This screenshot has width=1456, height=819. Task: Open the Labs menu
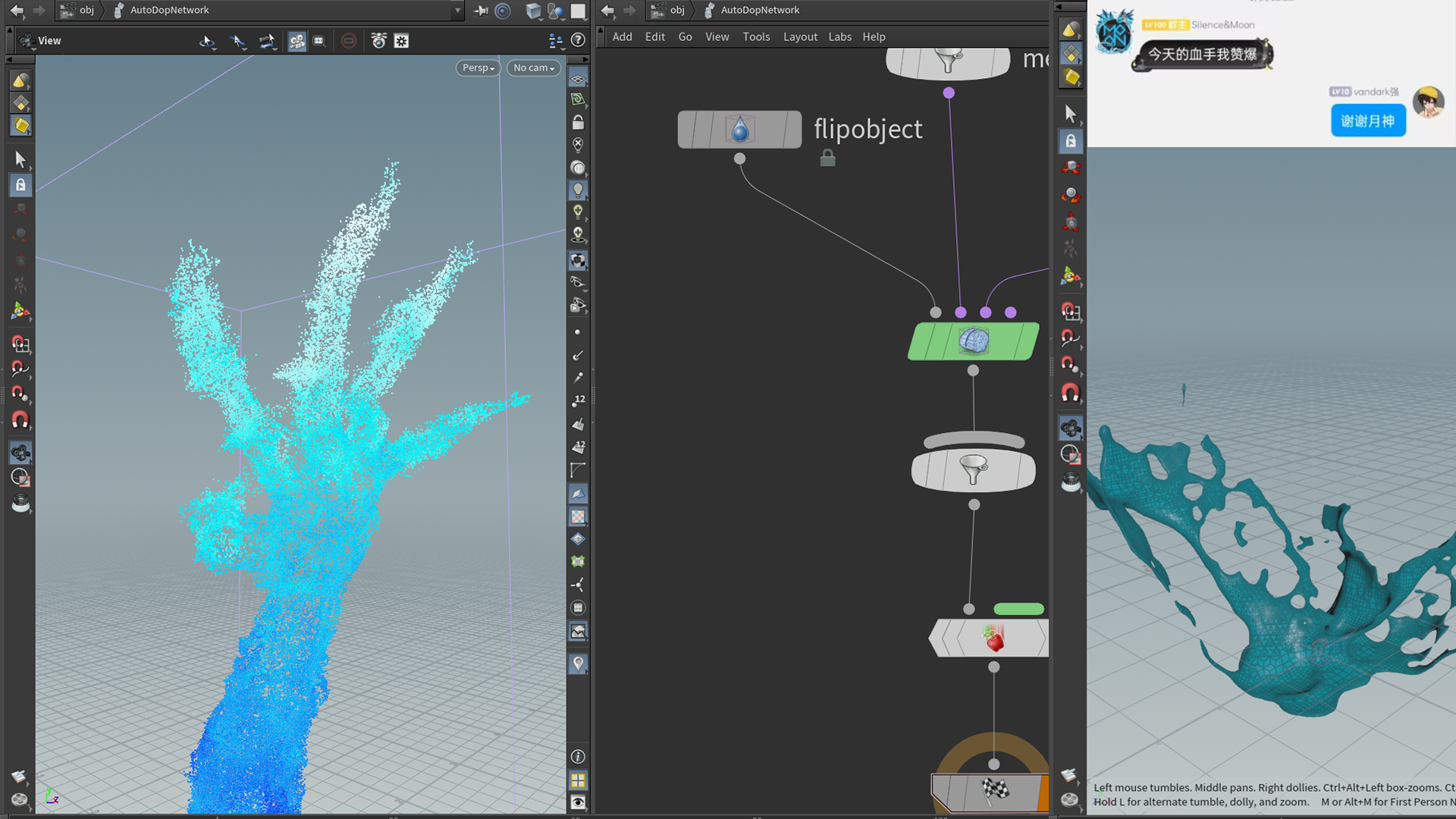pyautogui.click(x=839, y=36)
